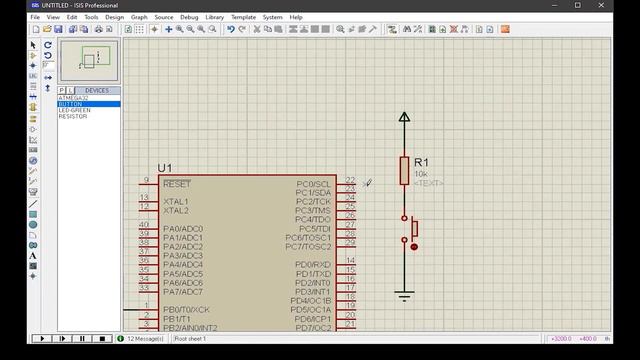Image resolution: width=640 pixels, height=360 pixels.
Task: Click the L library manager button
Action: click(71, 90)
